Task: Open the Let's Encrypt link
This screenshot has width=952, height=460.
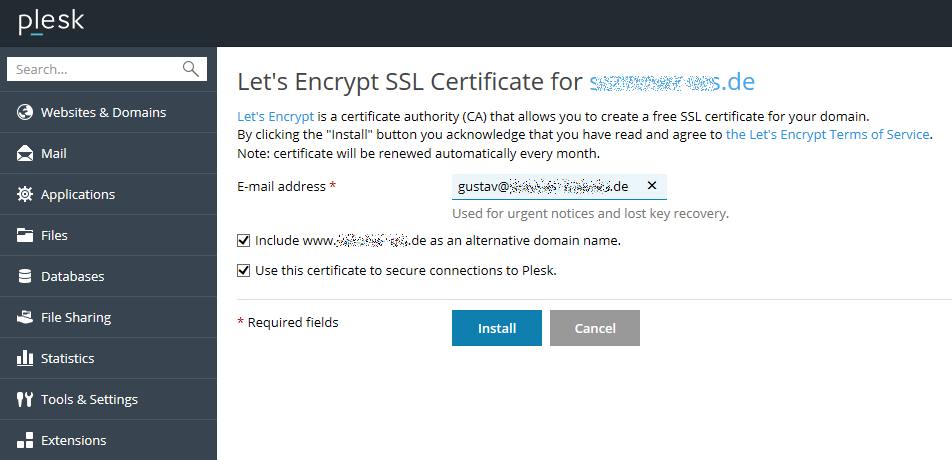Action: [275, 116]
